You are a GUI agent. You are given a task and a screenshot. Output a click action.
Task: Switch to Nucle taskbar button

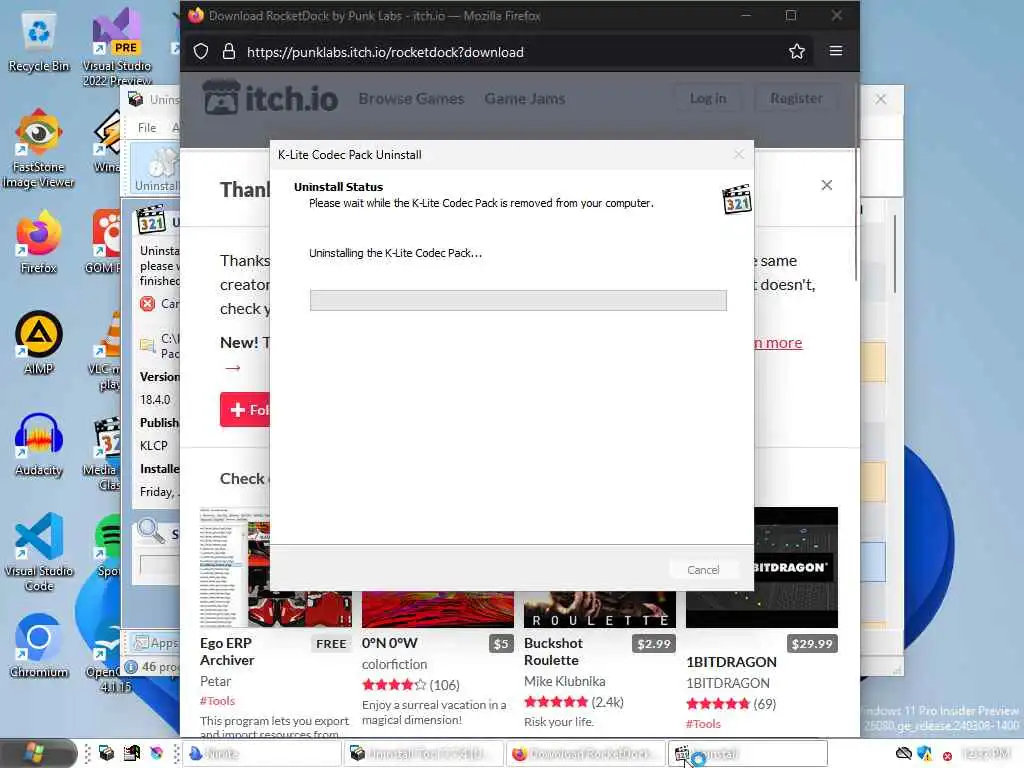[x=262, y=754]
